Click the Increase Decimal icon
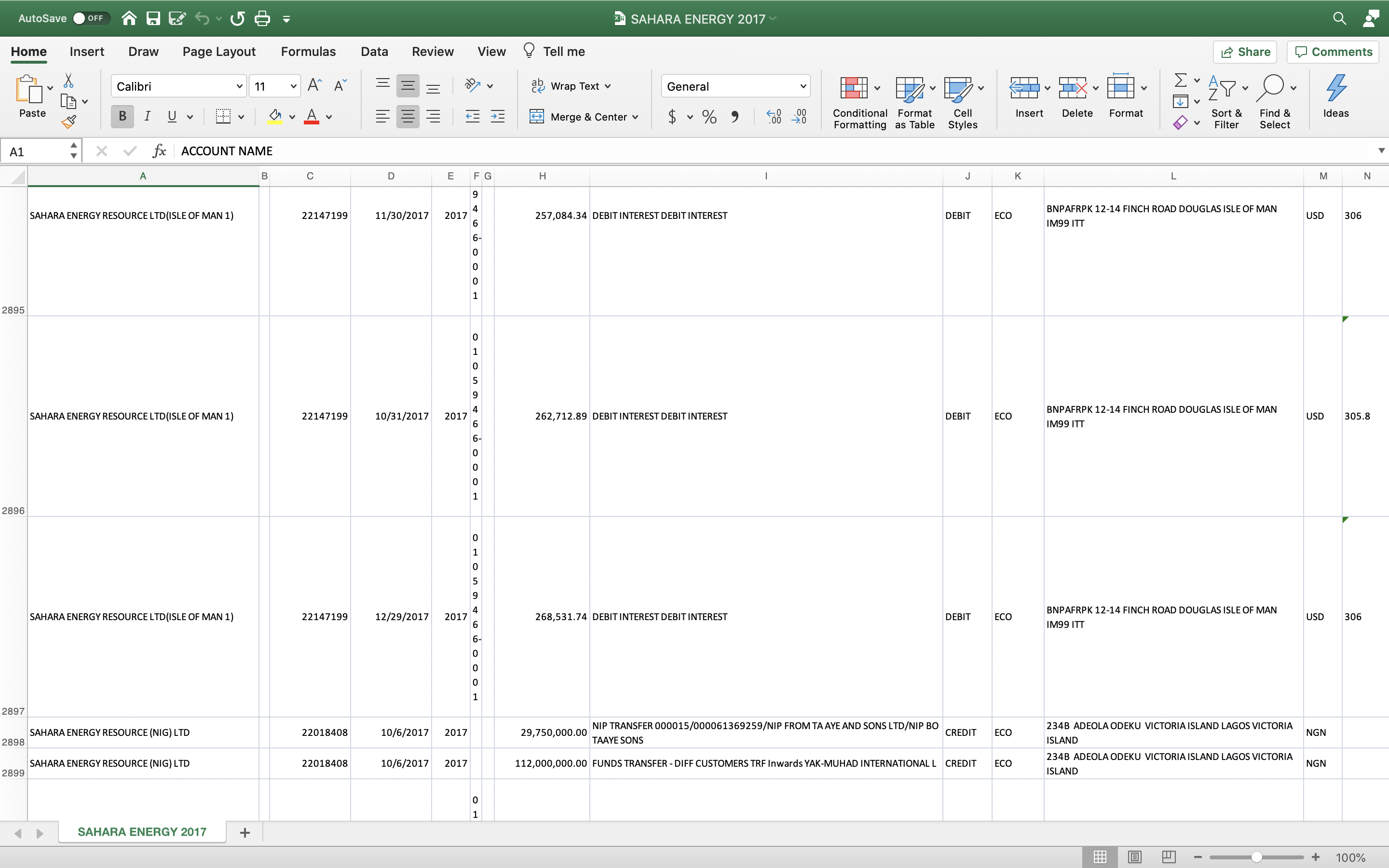This screenshot has width=1389, height=868. tap(774, 117)
